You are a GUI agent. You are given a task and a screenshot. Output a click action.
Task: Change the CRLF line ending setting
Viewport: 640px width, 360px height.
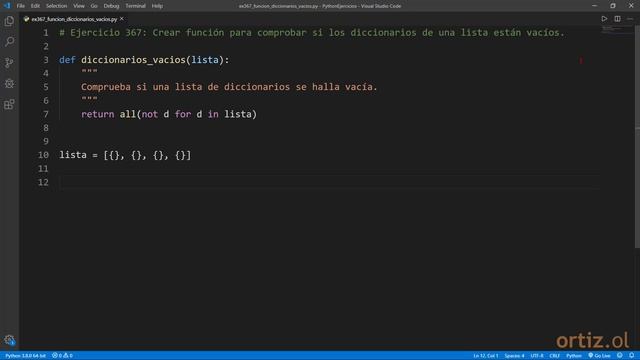554,356
